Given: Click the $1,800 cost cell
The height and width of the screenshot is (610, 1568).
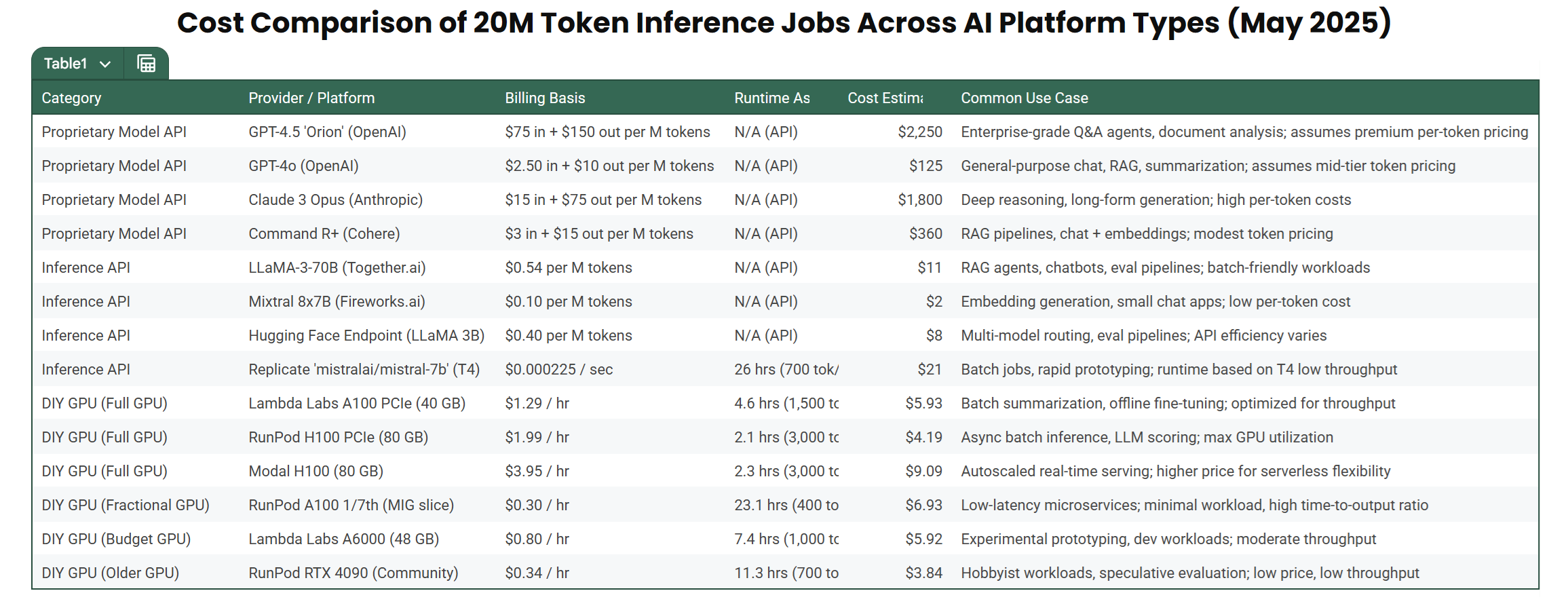Looking at the screenshot, I should pos(920,199).
